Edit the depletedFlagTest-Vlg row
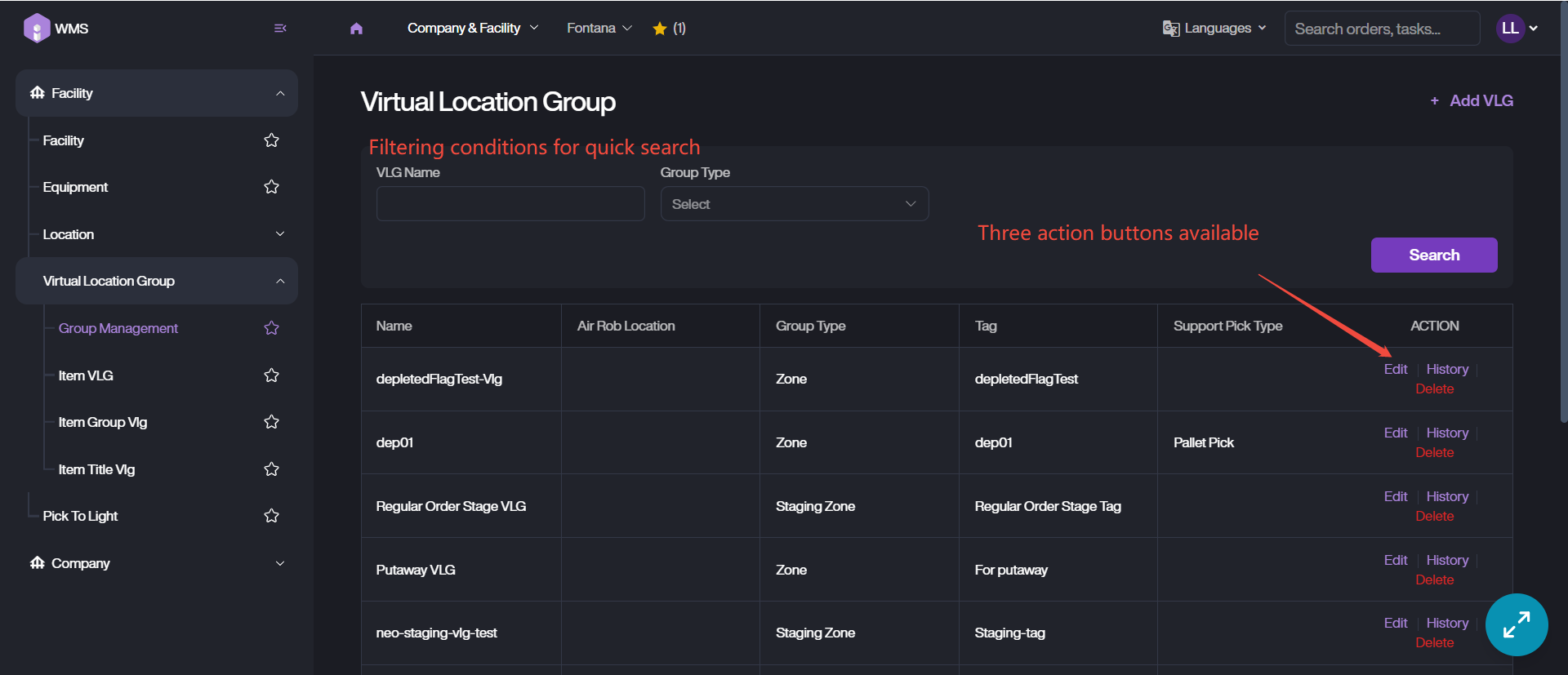This screenshot has height=675, width=1568. point(1396,369)
